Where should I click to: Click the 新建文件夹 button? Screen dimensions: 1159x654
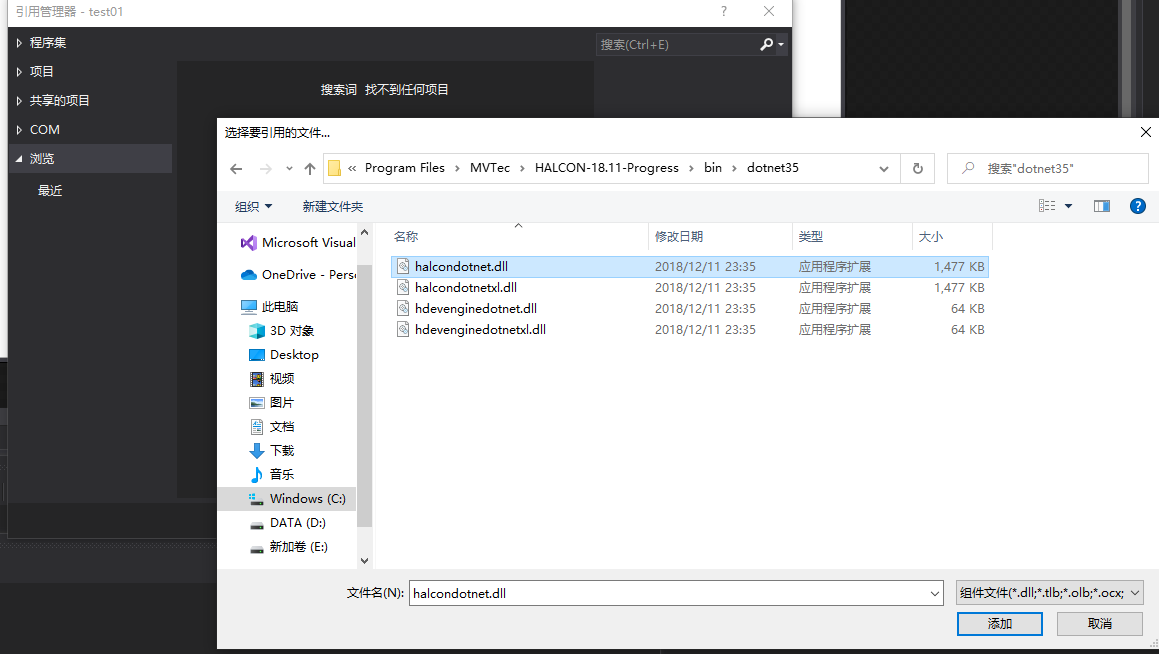click(x=331, y=206)
